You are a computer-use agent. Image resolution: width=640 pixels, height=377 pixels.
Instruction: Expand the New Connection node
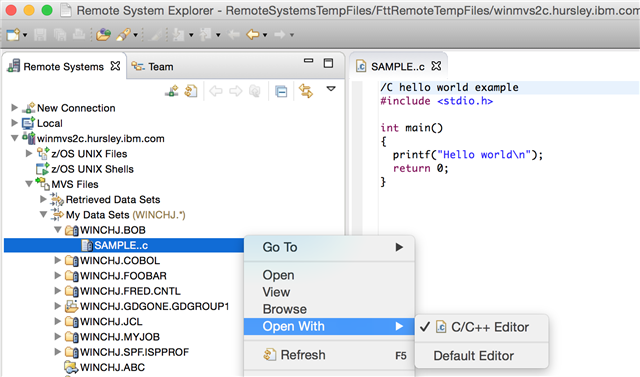click(14, 108)
